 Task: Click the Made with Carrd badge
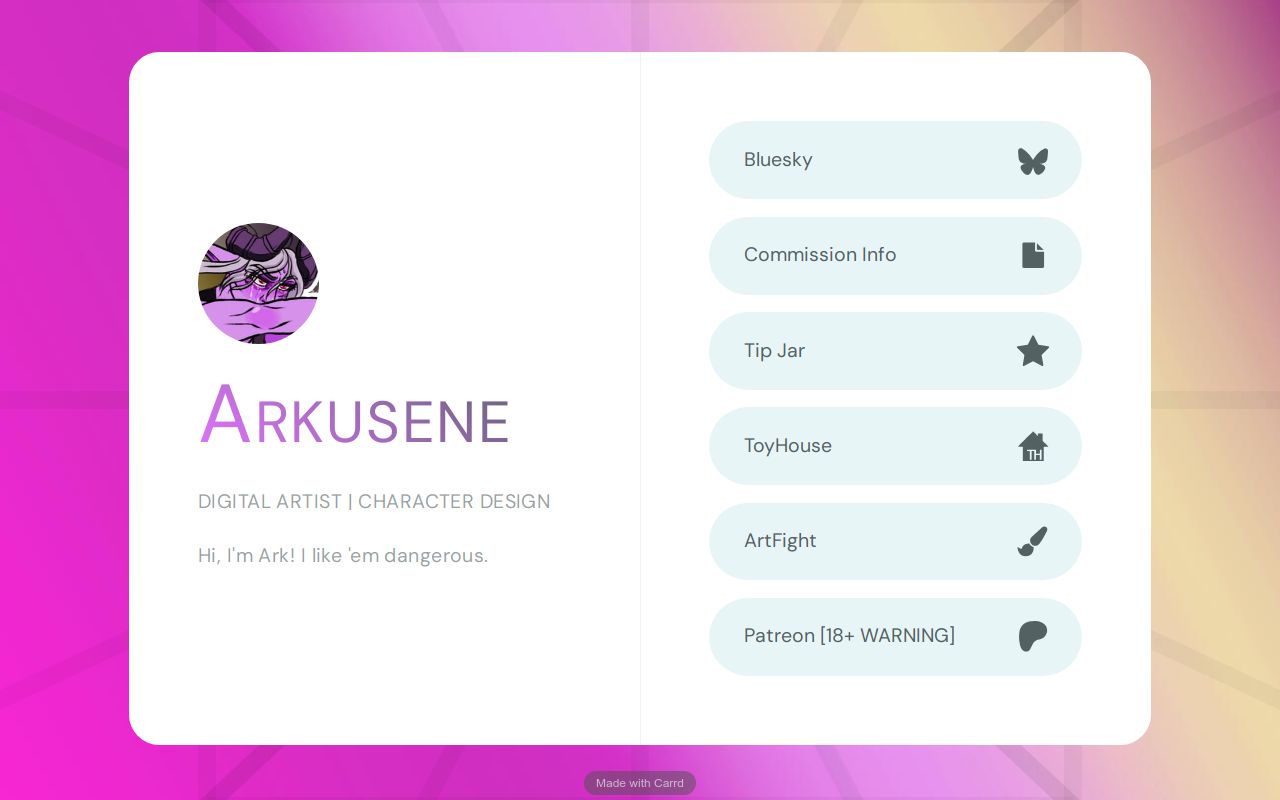[640, 783]
